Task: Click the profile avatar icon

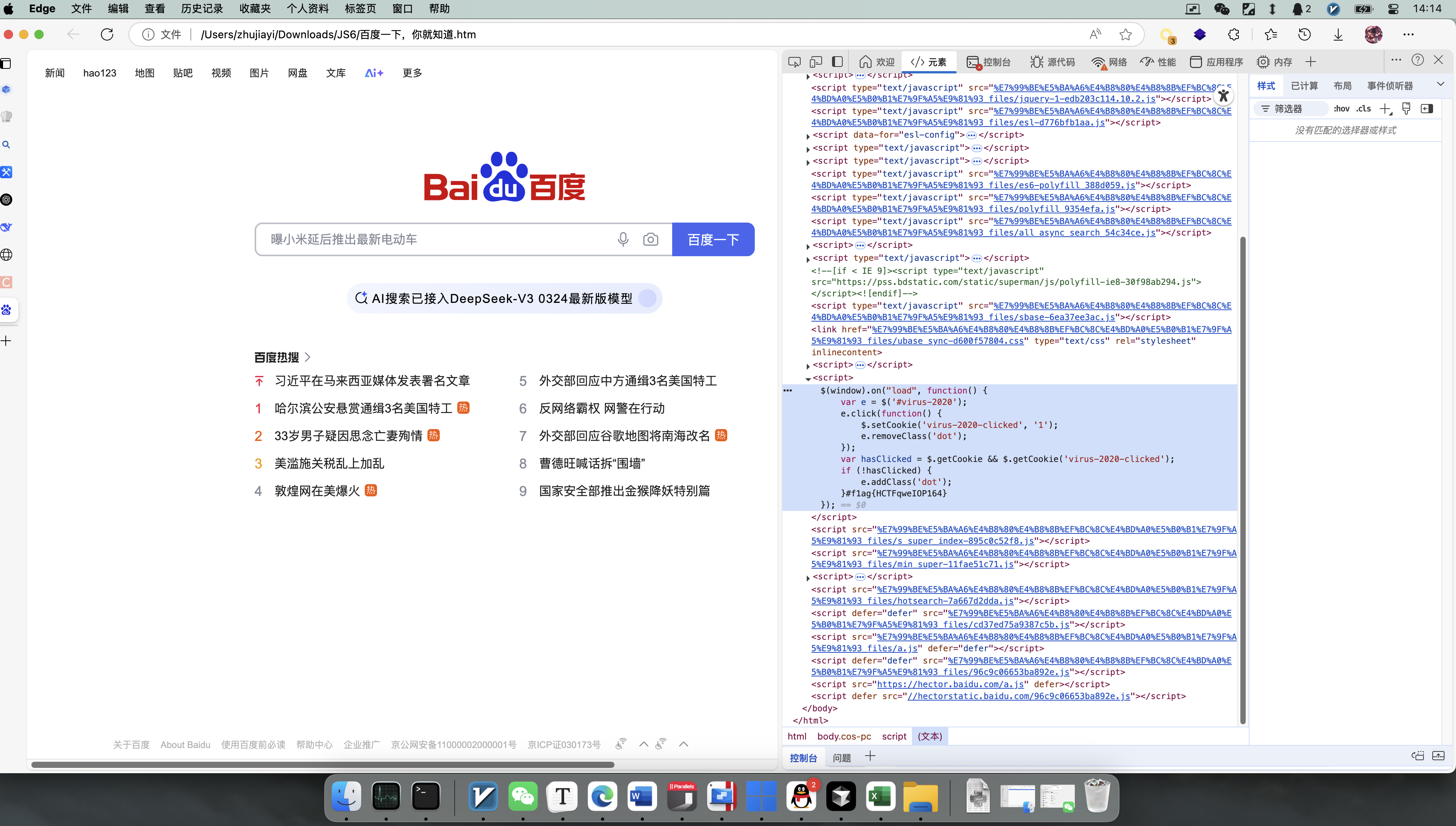Action: pyautogui.click(x=1373, y=34)
